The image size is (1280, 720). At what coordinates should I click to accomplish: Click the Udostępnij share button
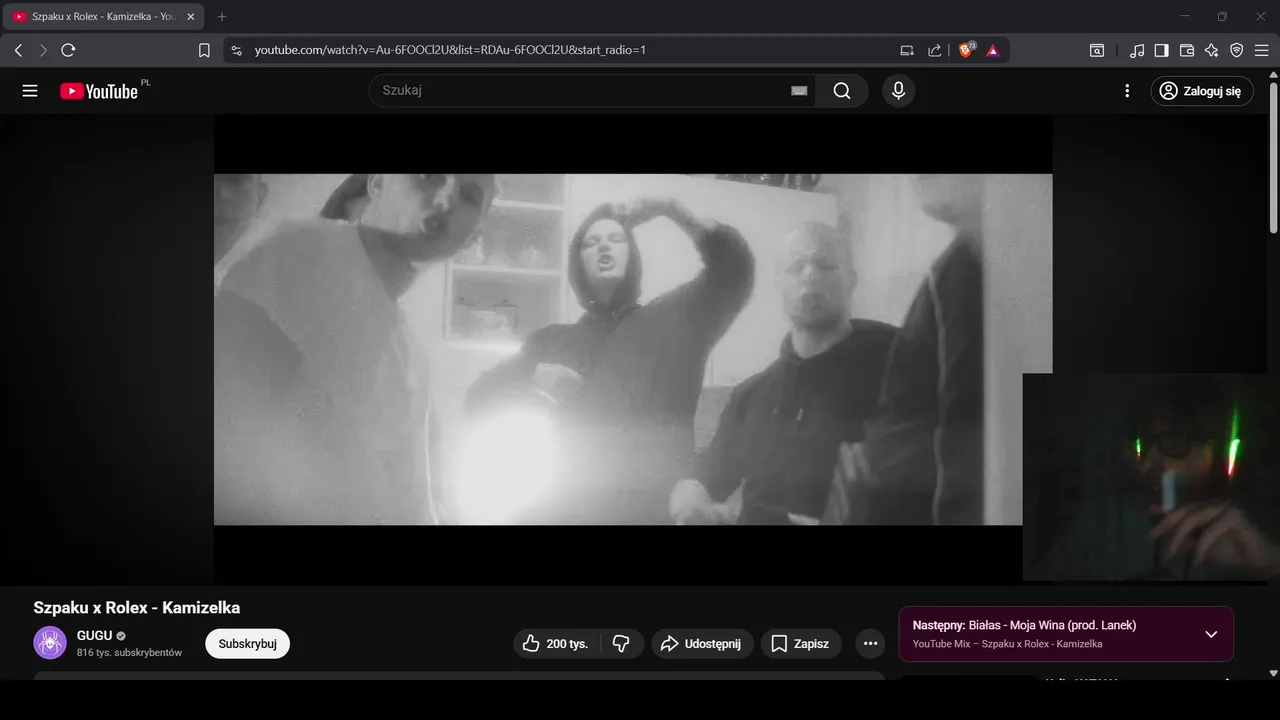coord(702,644)
